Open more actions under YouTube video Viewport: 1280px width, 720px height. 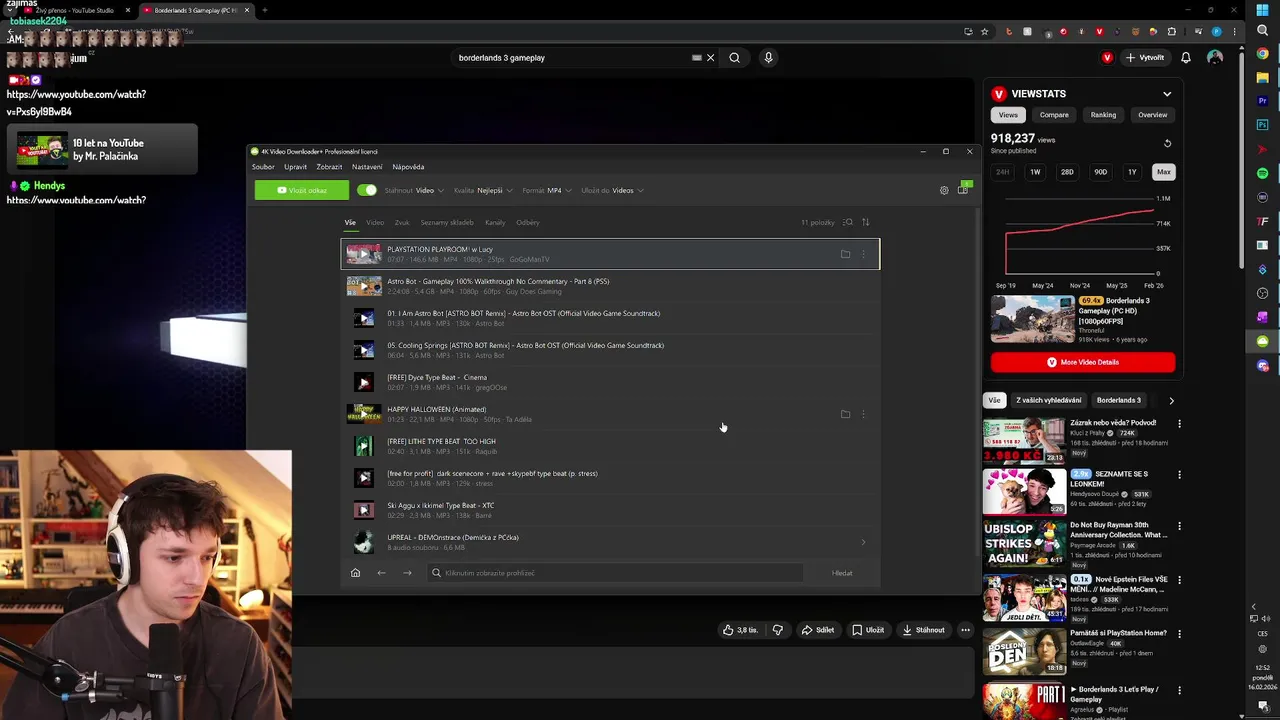click(x=965, y=630)
